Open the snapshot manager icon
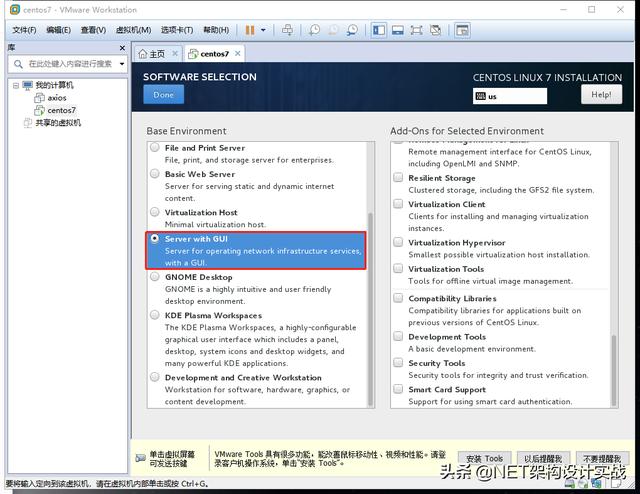640x494 pixels. (352, 30)
